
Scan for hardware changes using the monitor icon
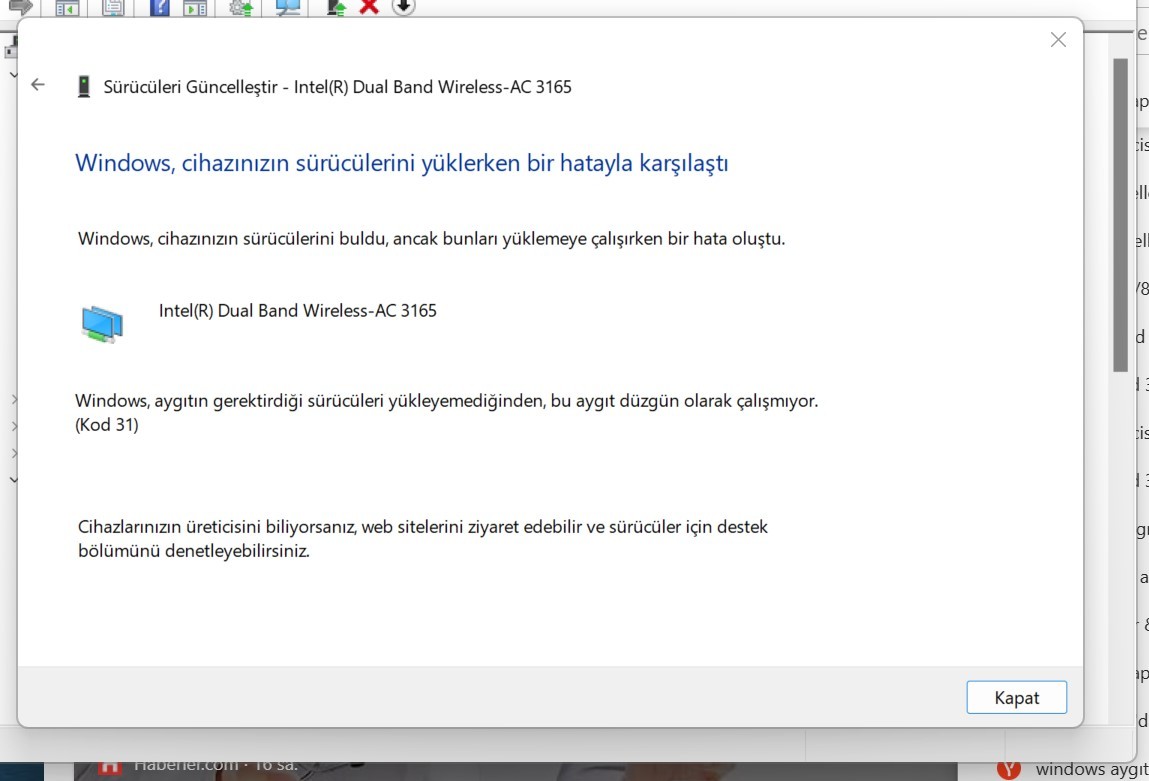[287, 7]
